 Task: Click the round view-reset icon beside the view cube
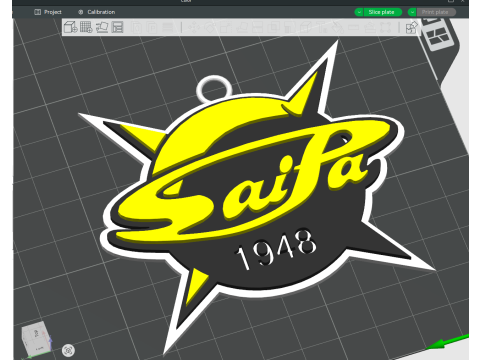(x=68, y=350)
